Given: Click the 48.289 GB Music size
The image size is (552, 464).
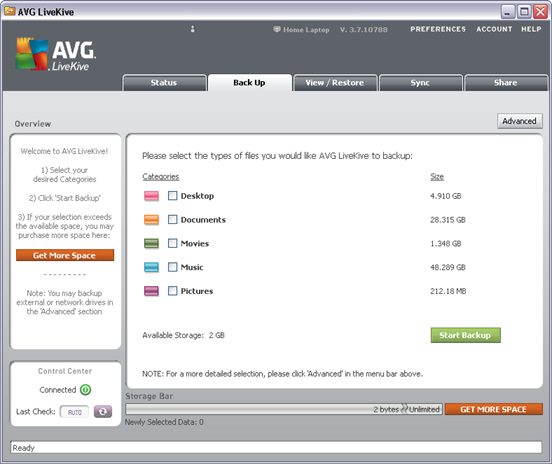Looking at the screenshot, I should click(448, 267).
